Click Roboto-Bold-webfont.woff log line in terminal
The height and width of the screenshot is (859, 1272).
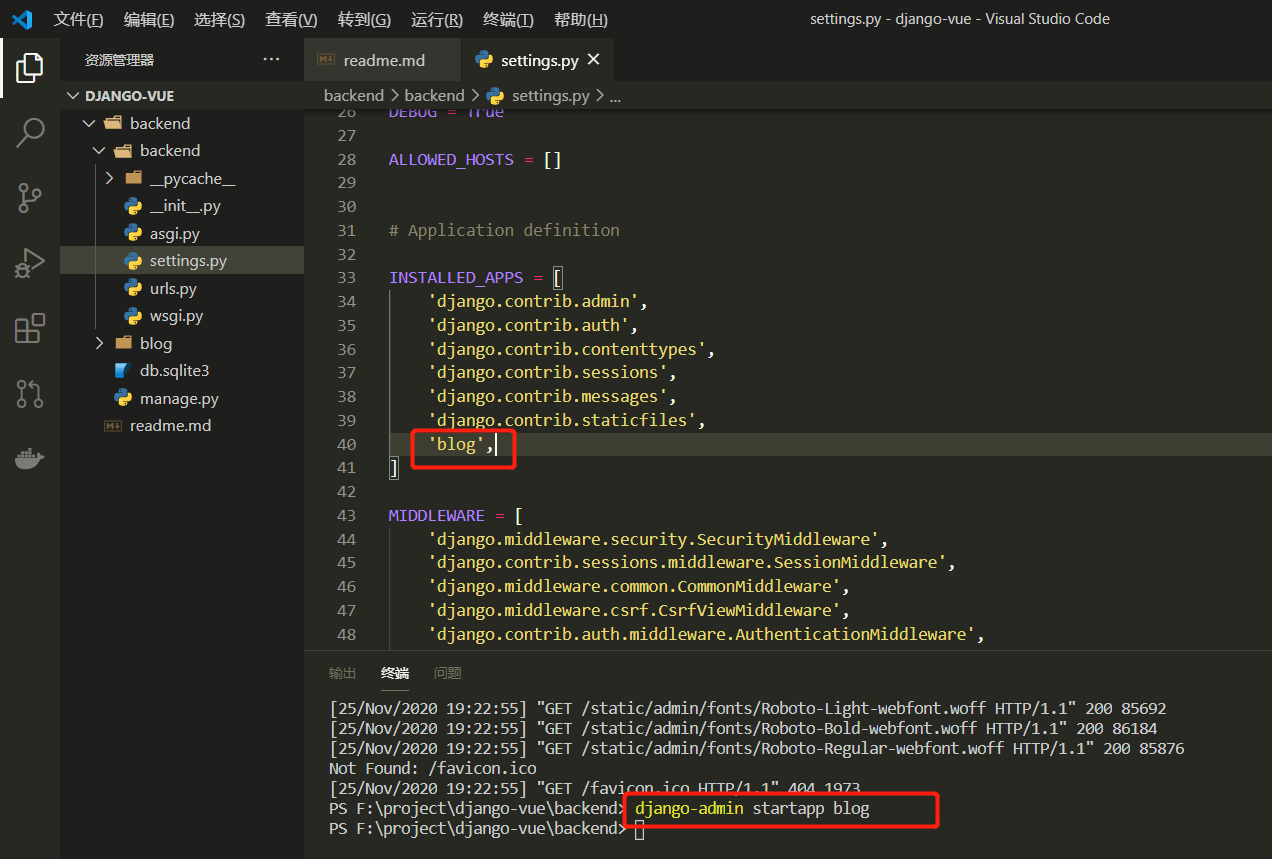point(743,729)
